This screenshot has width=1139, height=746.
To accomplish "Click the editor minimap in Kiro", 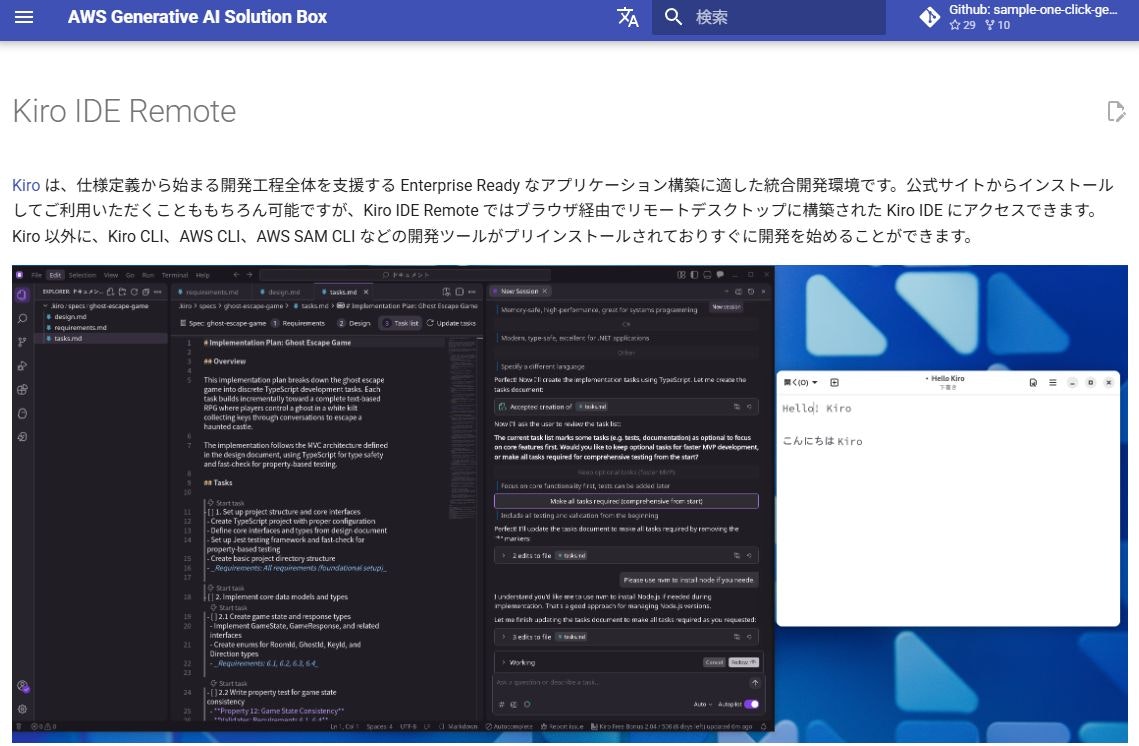I will click(463, 429).
